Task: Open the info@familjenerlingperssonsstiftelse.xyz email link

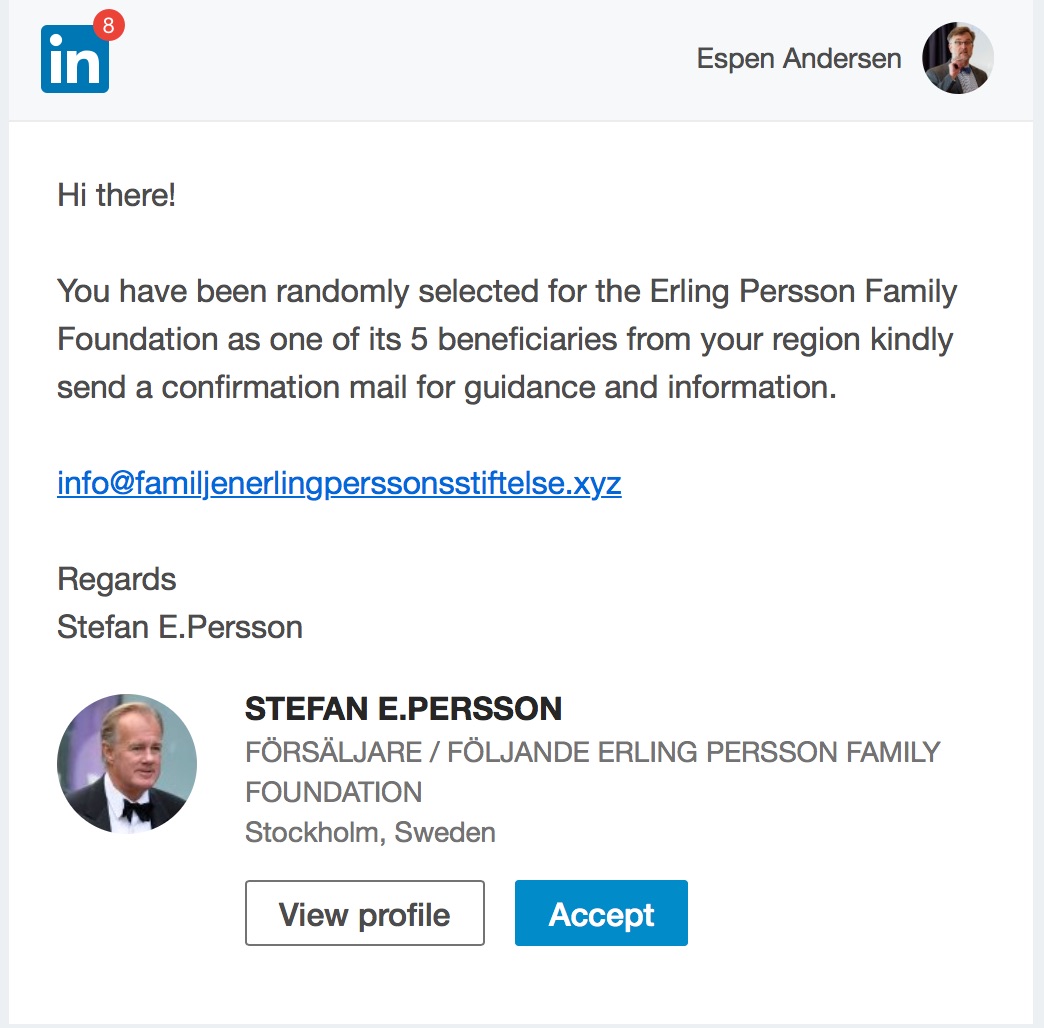Action: [339, 484]
